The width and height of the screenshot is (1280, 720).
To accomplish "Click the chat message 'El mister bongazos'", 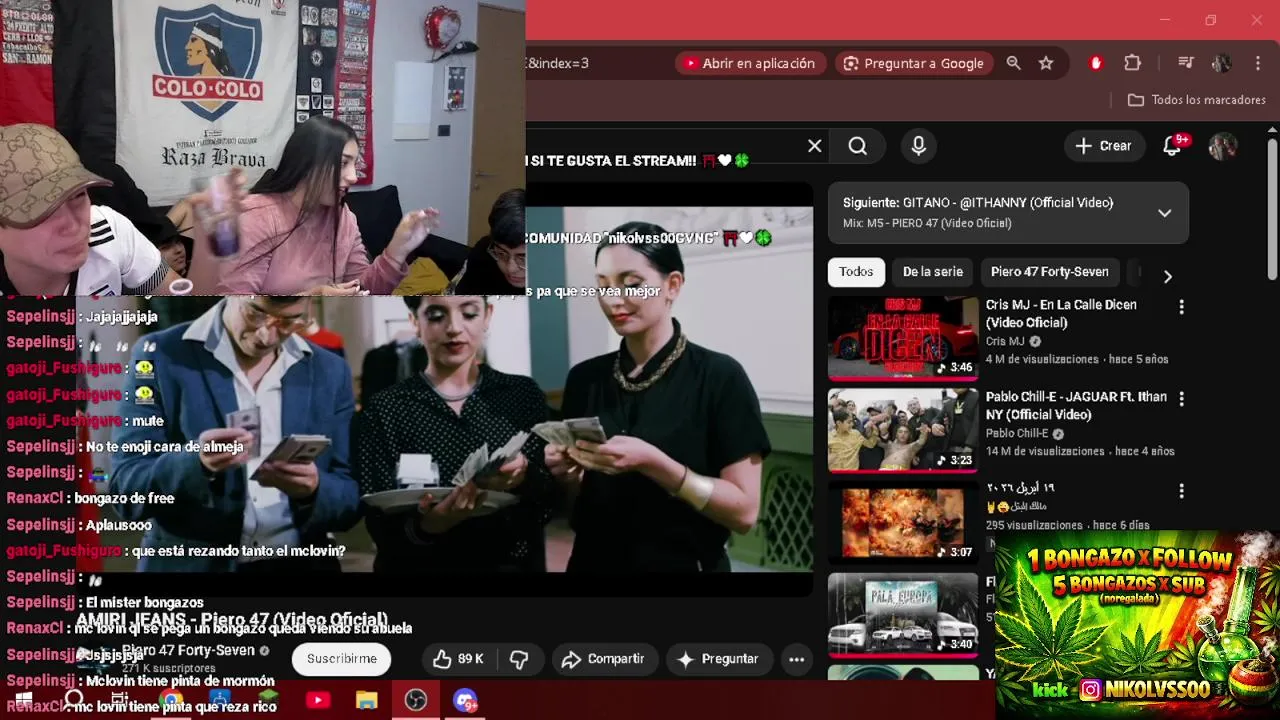I will [145, 602].
